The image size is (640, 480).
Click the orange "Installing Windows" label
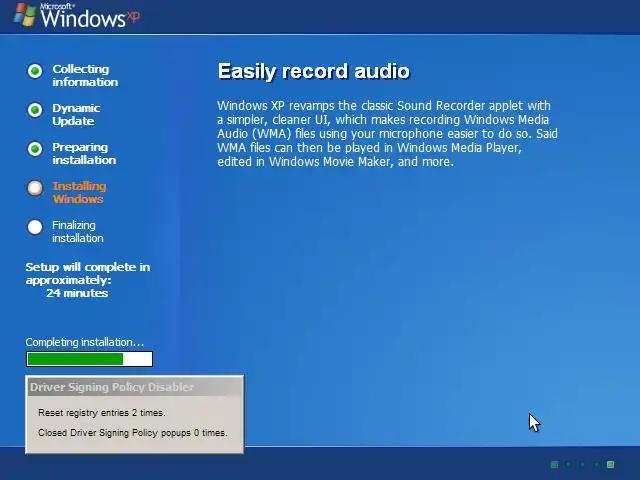(x=79, y=192)
